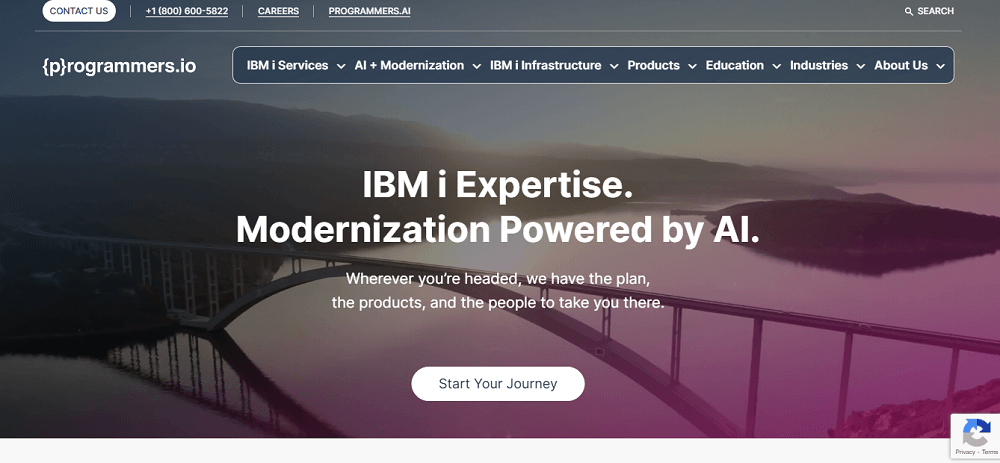Viewport: 1000px width, 463px height.
Task: Select the Education menu item
Action: (x=734, y=66)
